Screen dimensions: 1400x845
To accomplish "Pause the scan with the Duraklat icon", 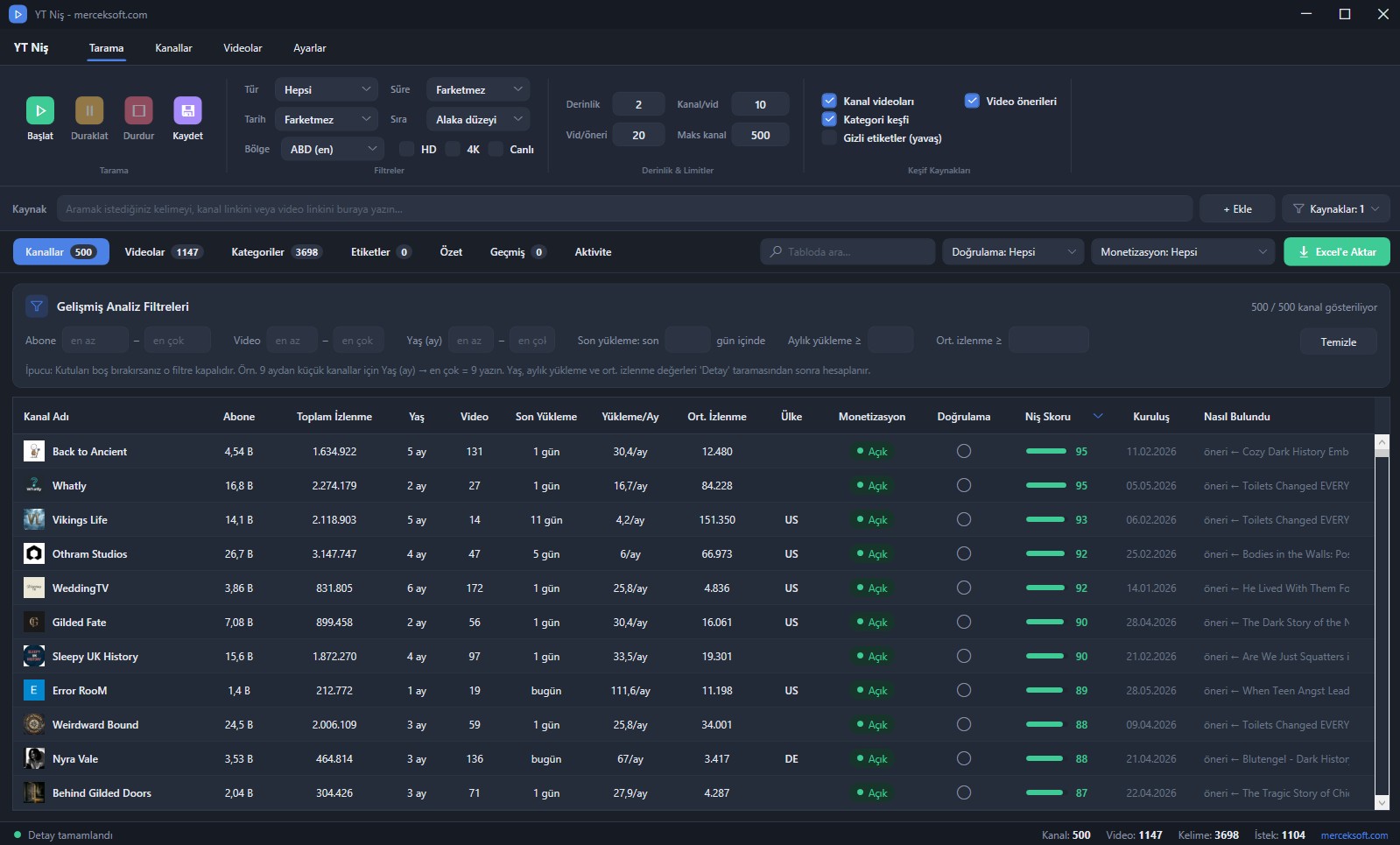I will [89, 110].
